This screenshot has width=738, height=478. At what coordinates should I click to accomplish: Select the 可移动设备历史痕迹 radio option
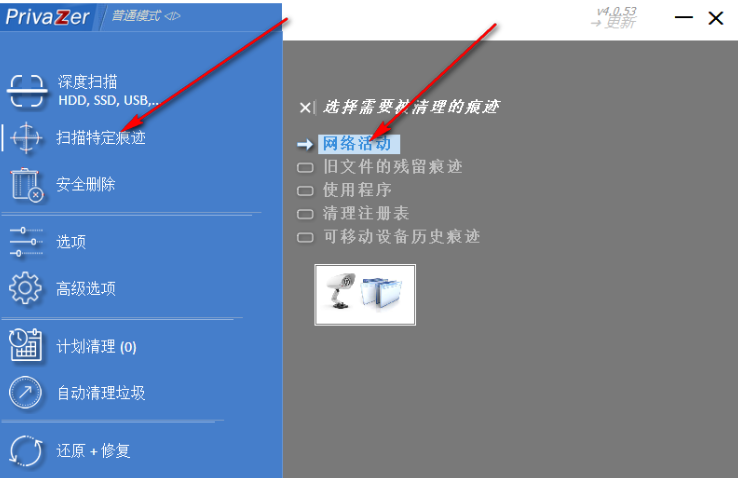(305, 237)
